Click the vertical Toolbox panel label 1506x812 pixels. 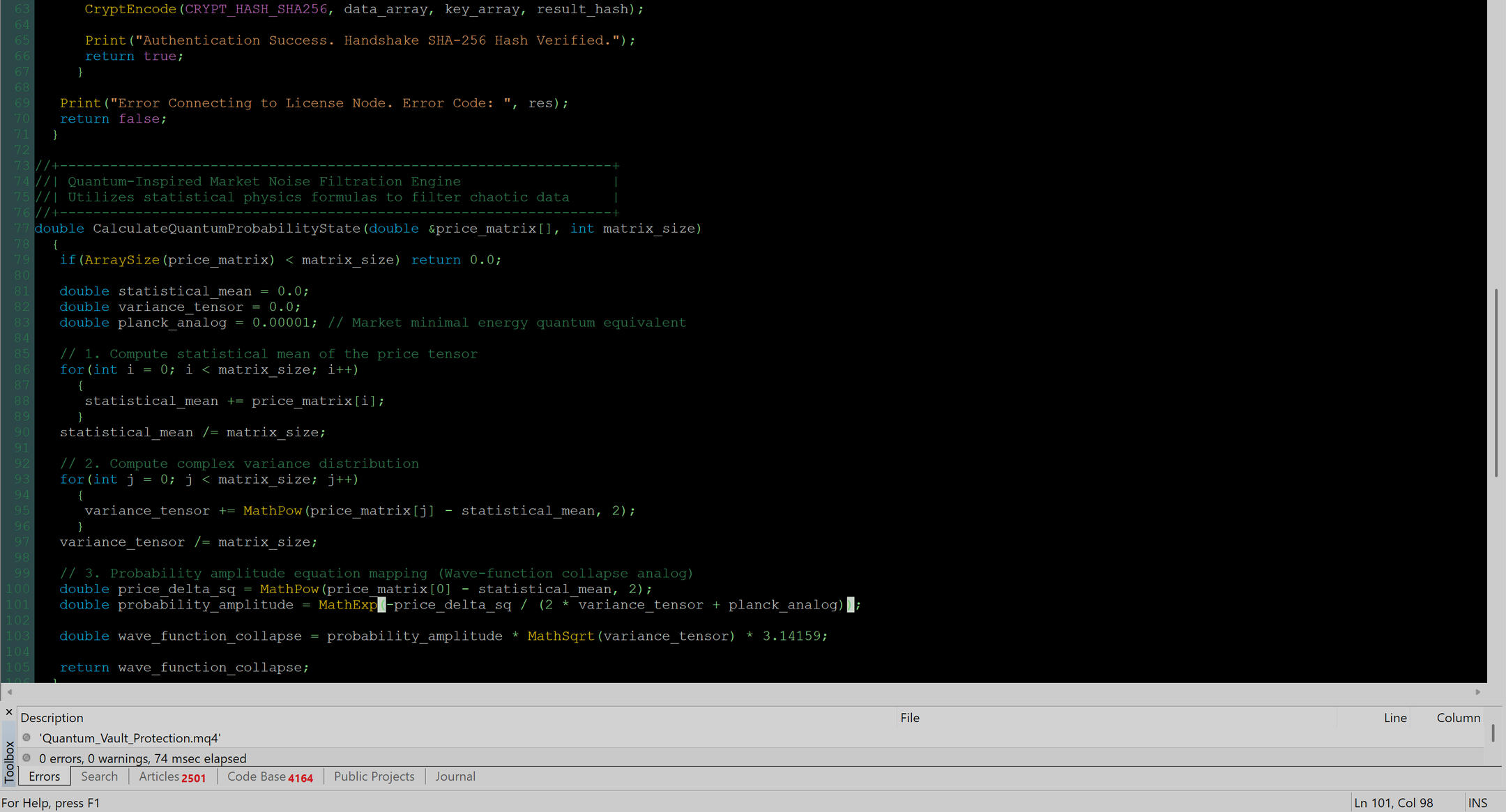point(9,761)
